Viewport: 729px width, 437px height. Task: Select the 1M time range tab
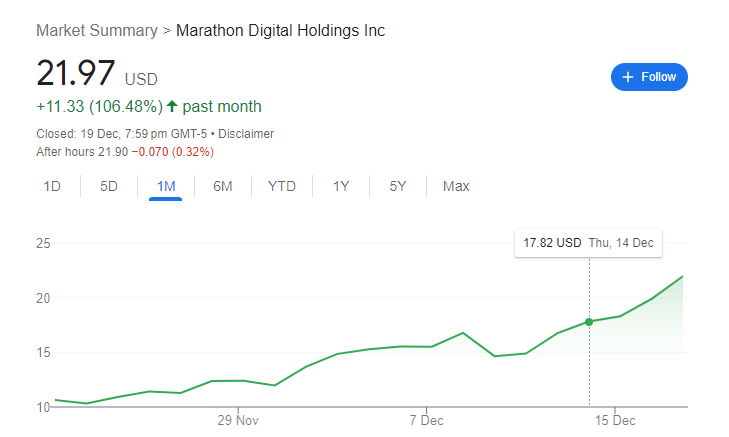coord(166,186)
